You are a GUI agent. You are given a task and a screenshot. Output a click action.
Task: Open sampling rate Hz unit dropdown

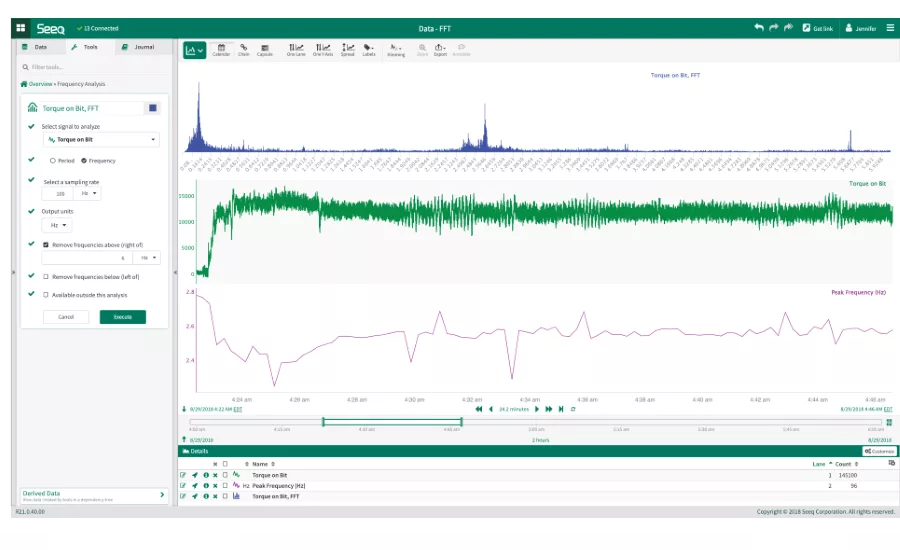coord(88,193)
